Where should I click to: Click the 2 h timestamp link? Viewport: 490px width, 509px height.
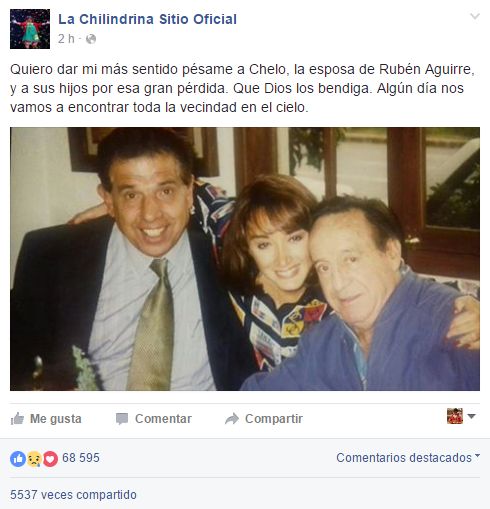pyautogui.click(x=66, y=39)
